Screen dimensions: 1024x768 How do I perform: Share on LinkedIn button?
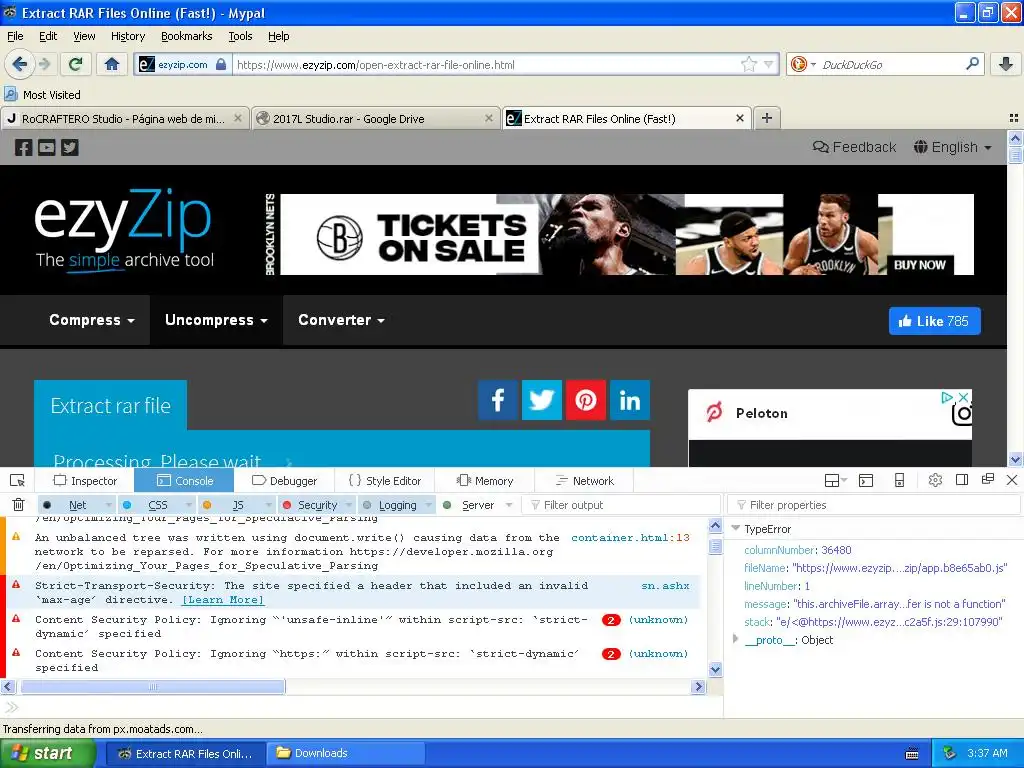630,400
